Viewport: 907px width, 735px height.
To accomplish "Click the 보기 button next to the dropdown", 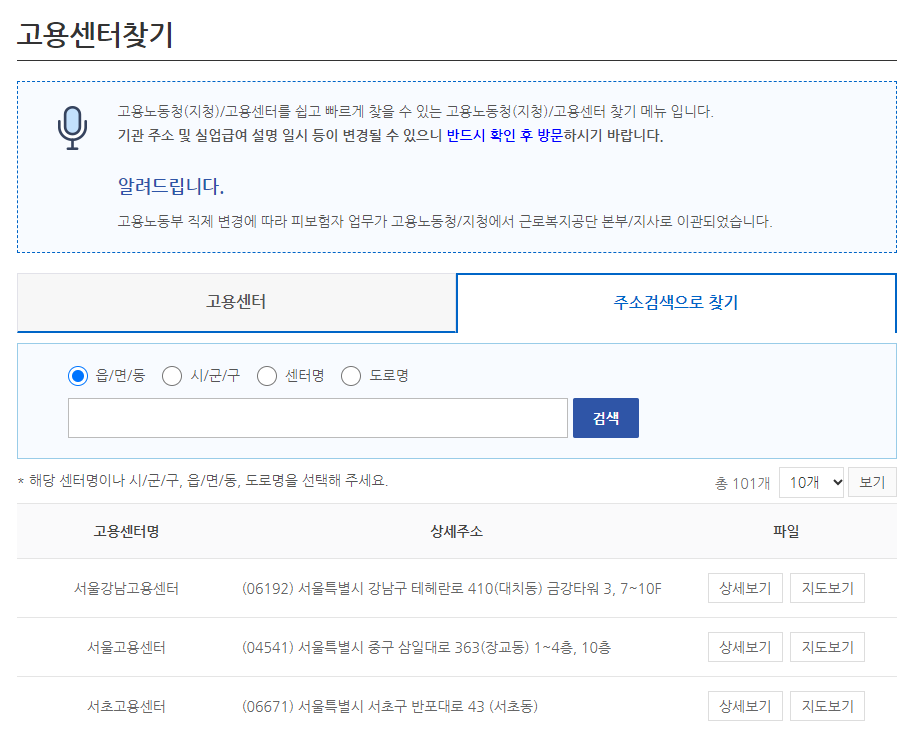I will pos(871,482).
